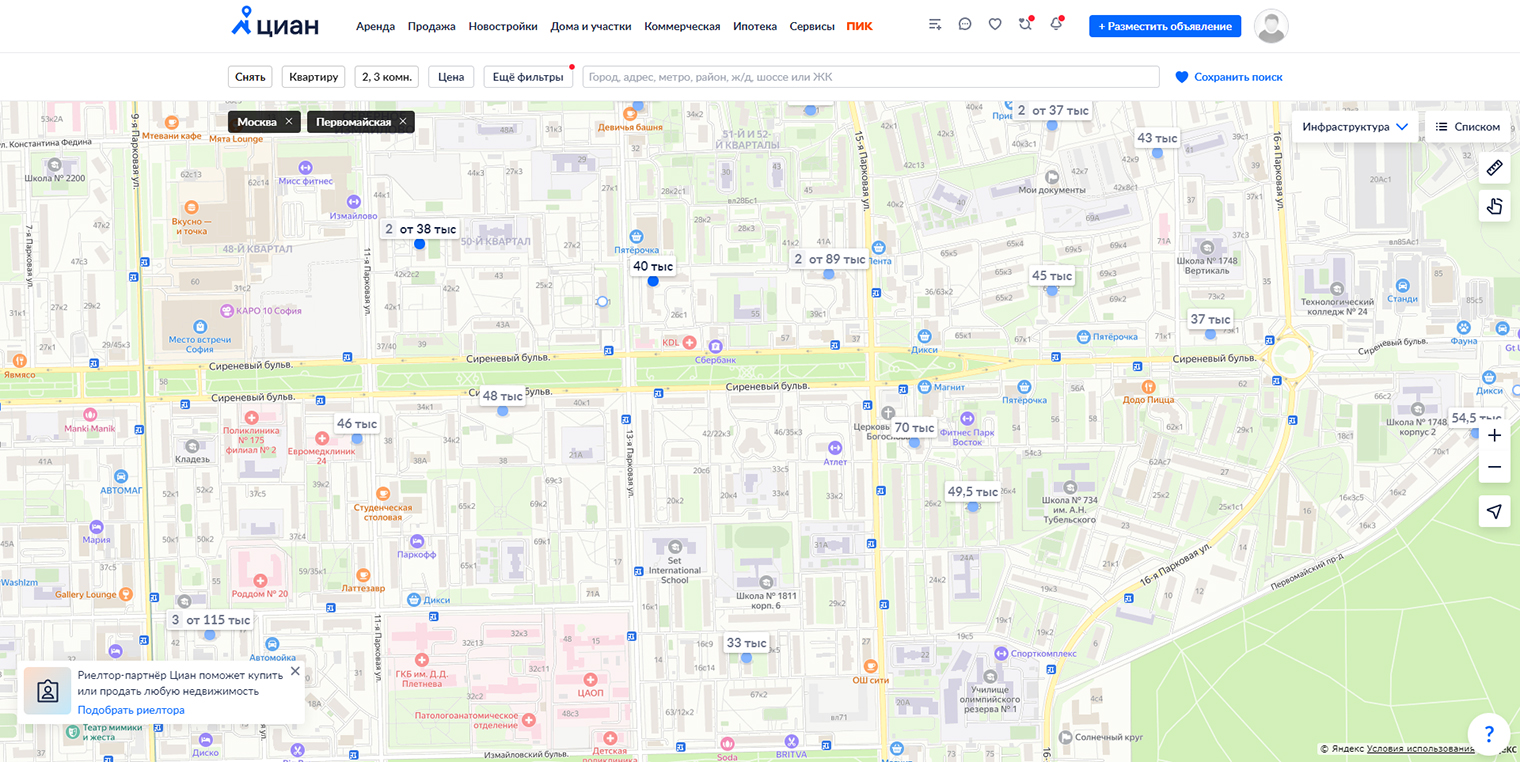Open the Дома и участки menu
Viewport: 1520px width, 762px height.
pos(591,26)
